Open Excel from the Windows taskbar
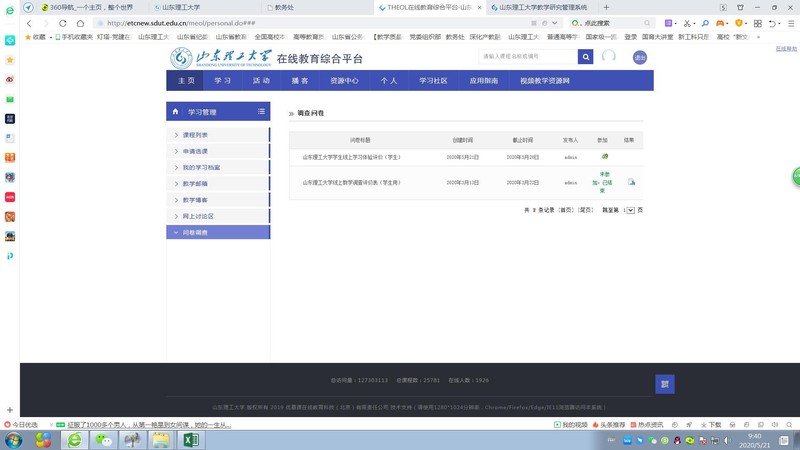800x450 pixels. pyautogui.click(x=190, y=440)
